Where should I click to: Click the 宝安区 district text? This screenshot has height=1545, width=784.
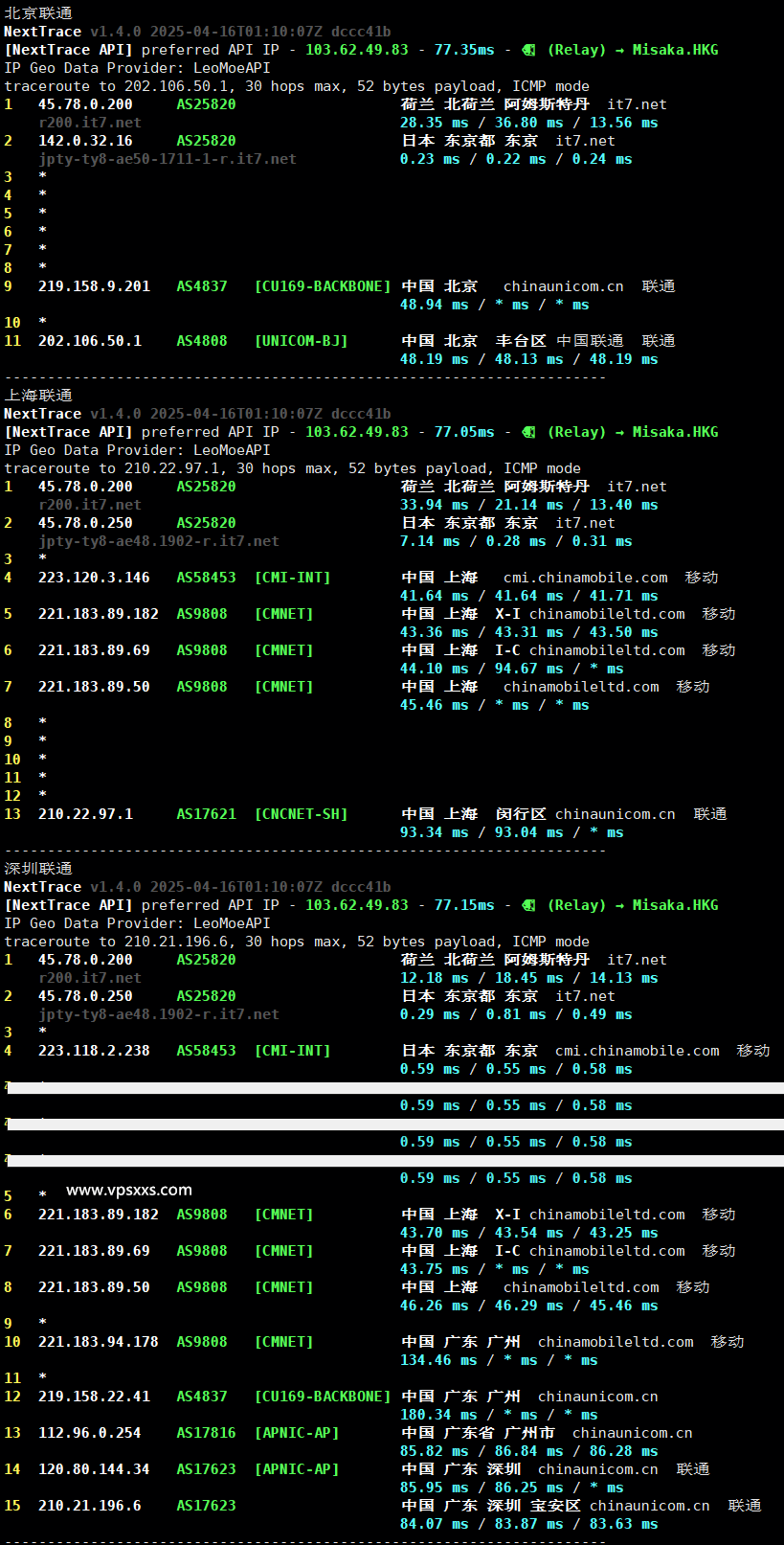(555, 1506)
